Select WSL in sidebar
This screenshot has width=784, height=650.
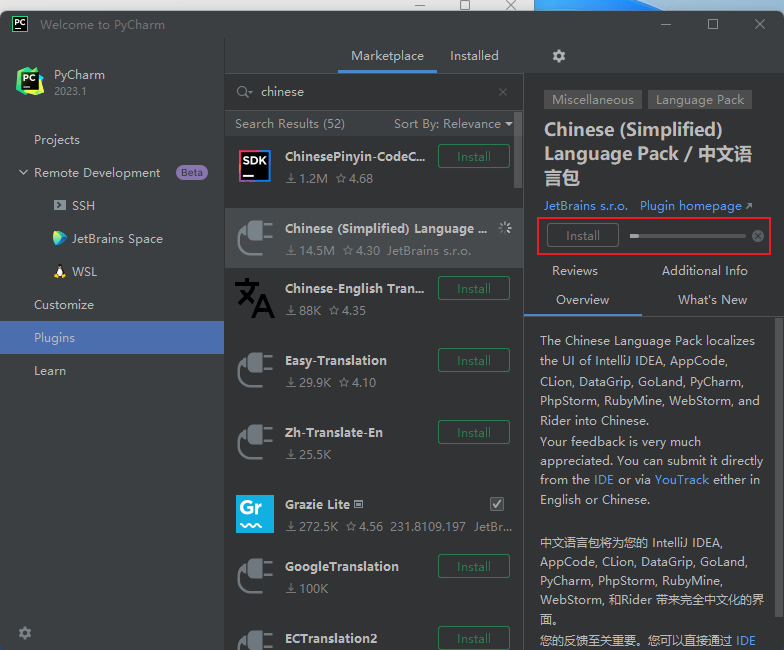click(x=84, y=272)
